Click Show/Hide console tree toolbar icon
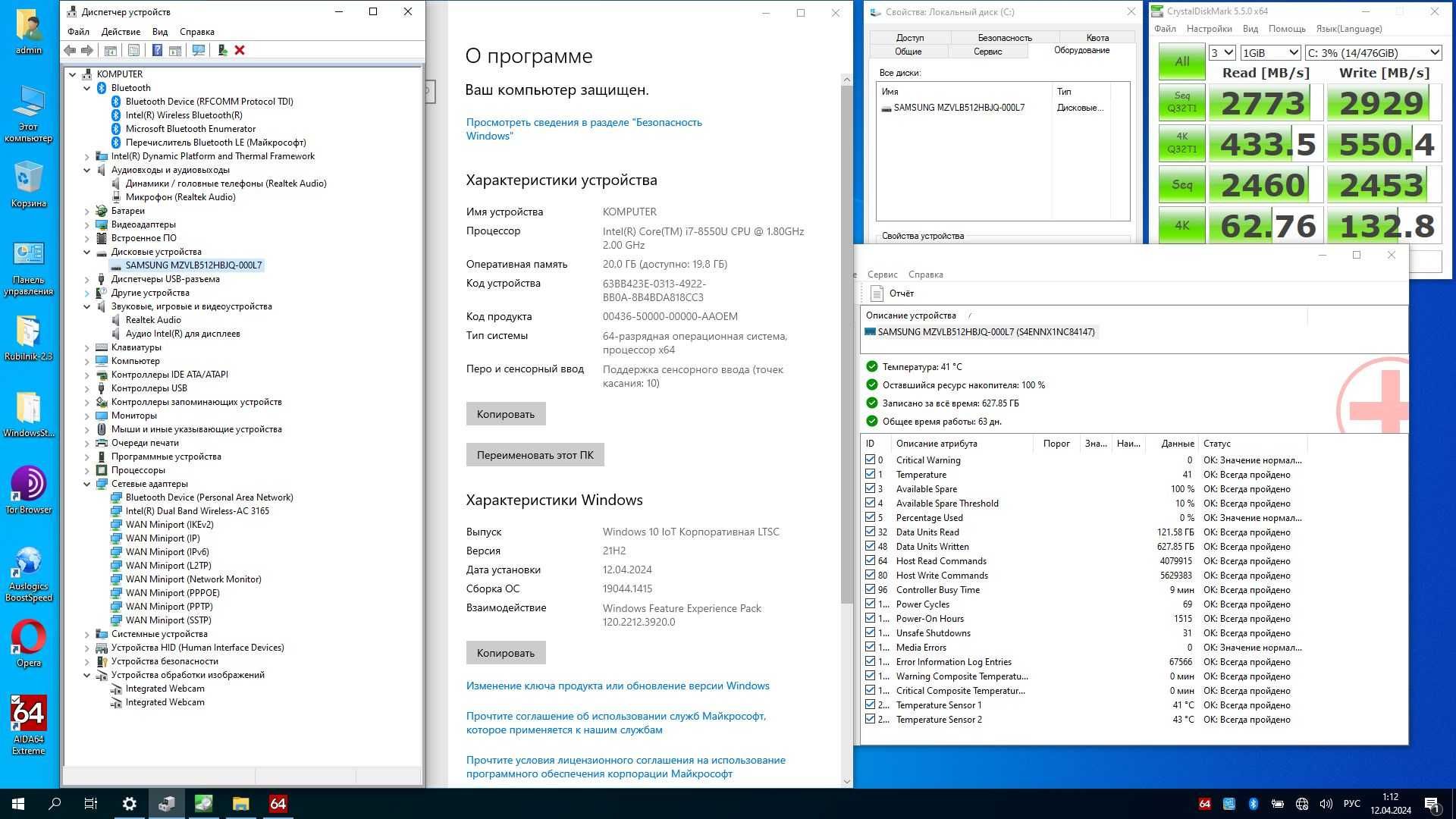The image size is (1456, 819). coord(110,50)
